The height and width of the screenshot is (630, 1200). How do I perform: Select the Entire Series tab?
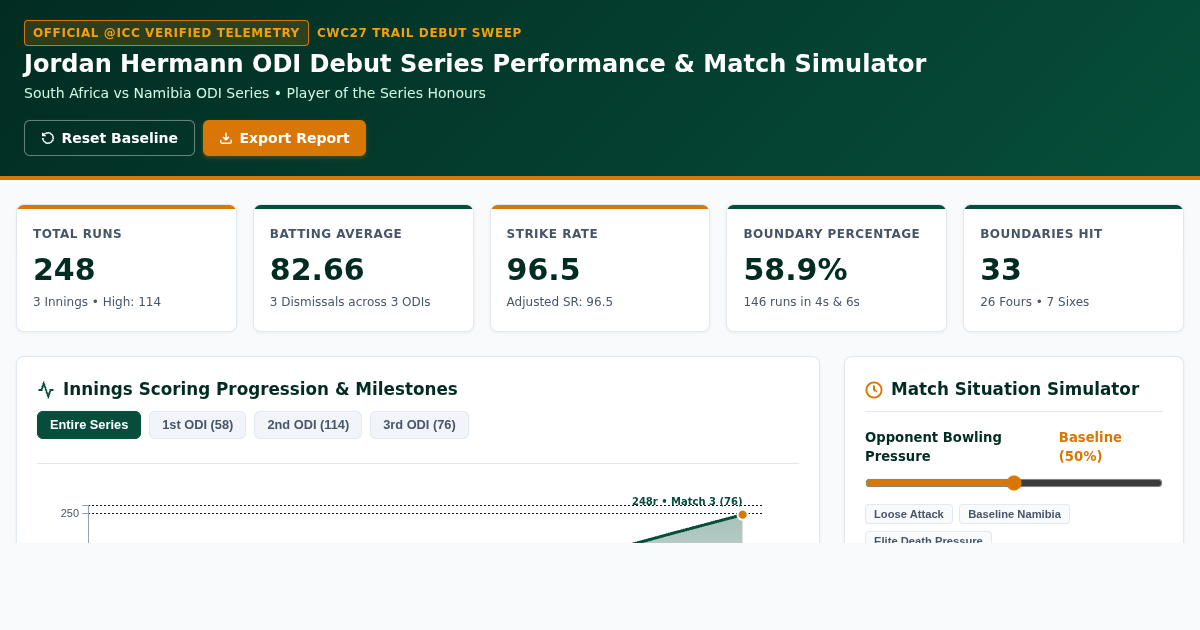89,425
